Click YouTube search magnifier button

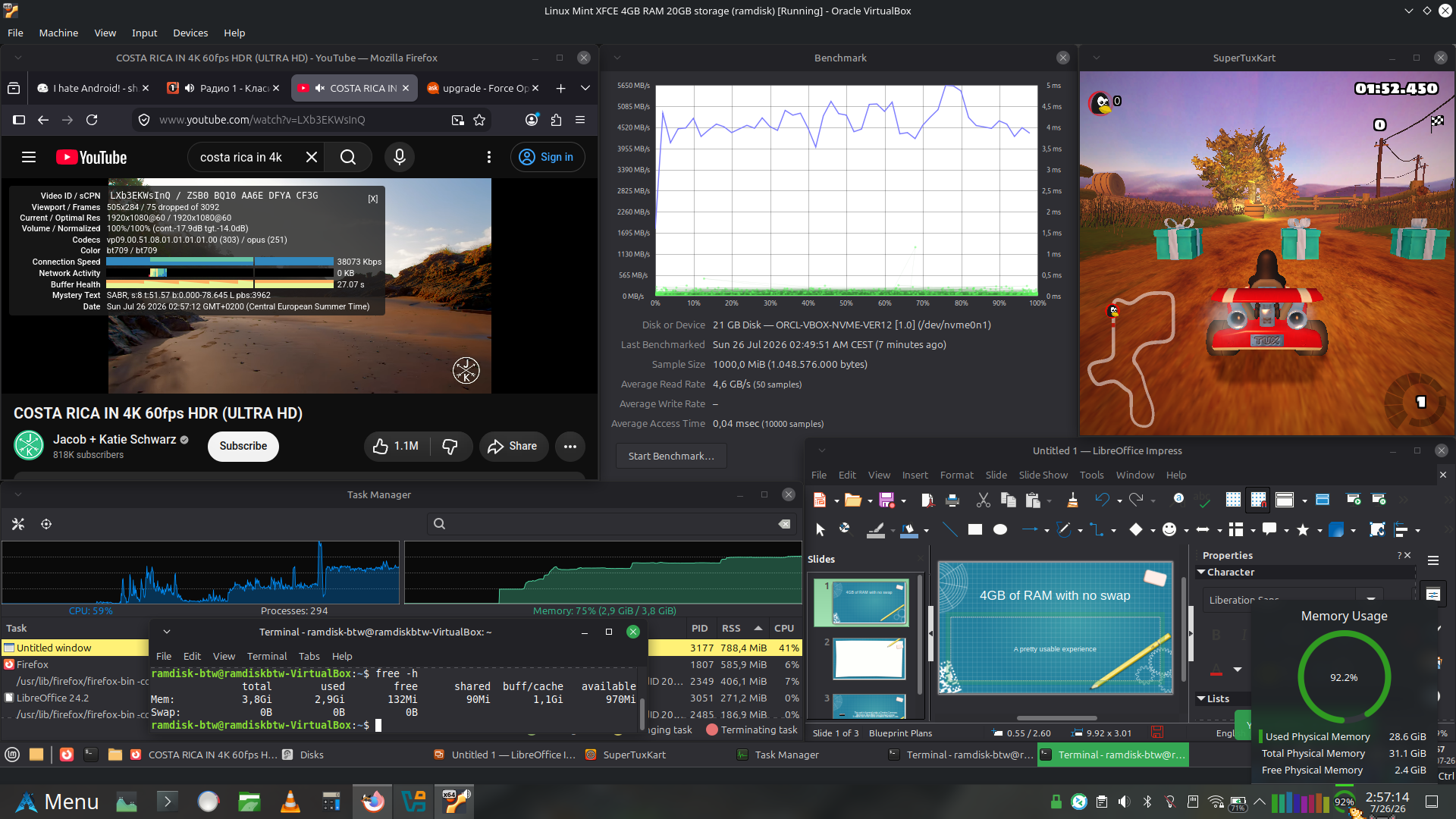pos(348,157)
